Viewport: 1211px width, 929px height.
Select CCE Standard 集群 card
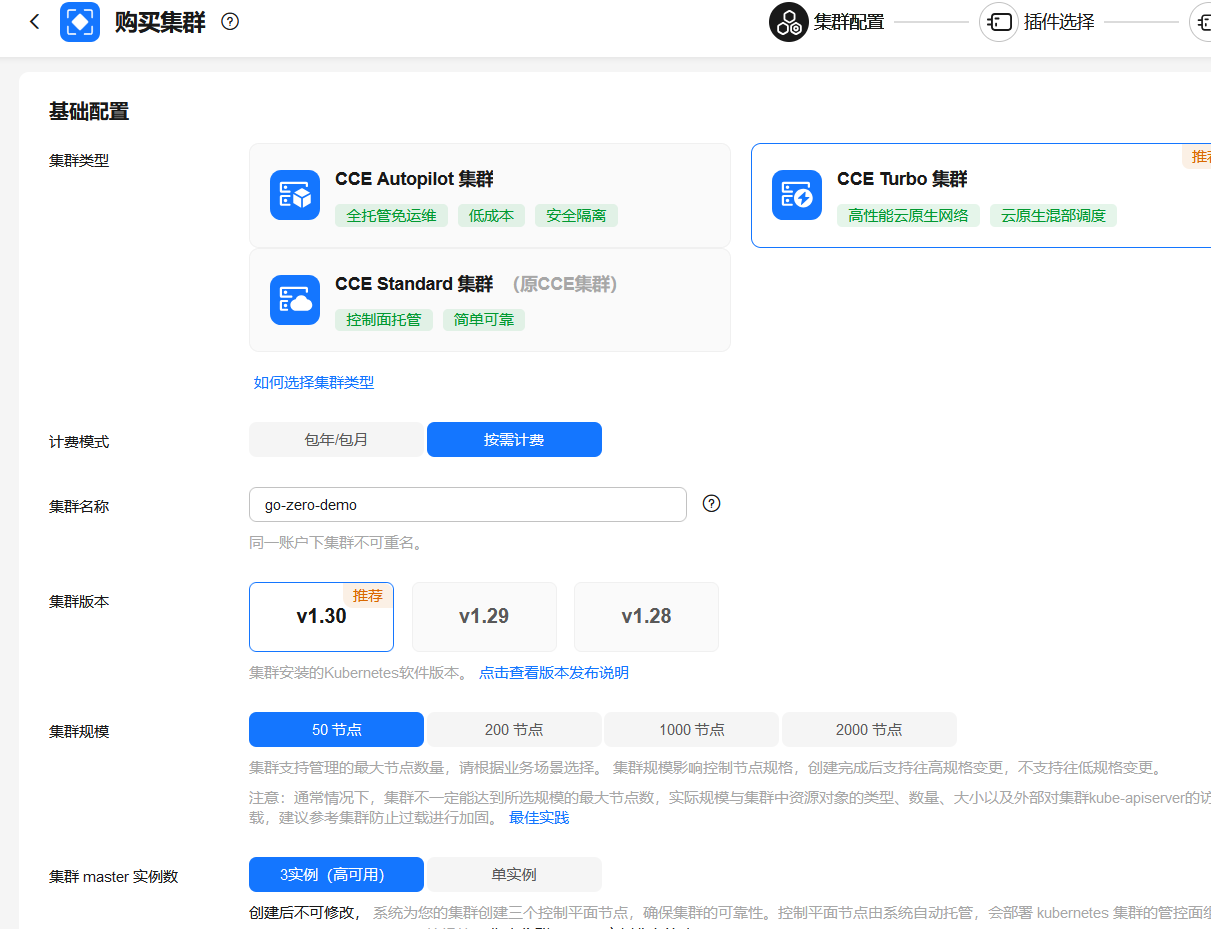coord(490,300)
